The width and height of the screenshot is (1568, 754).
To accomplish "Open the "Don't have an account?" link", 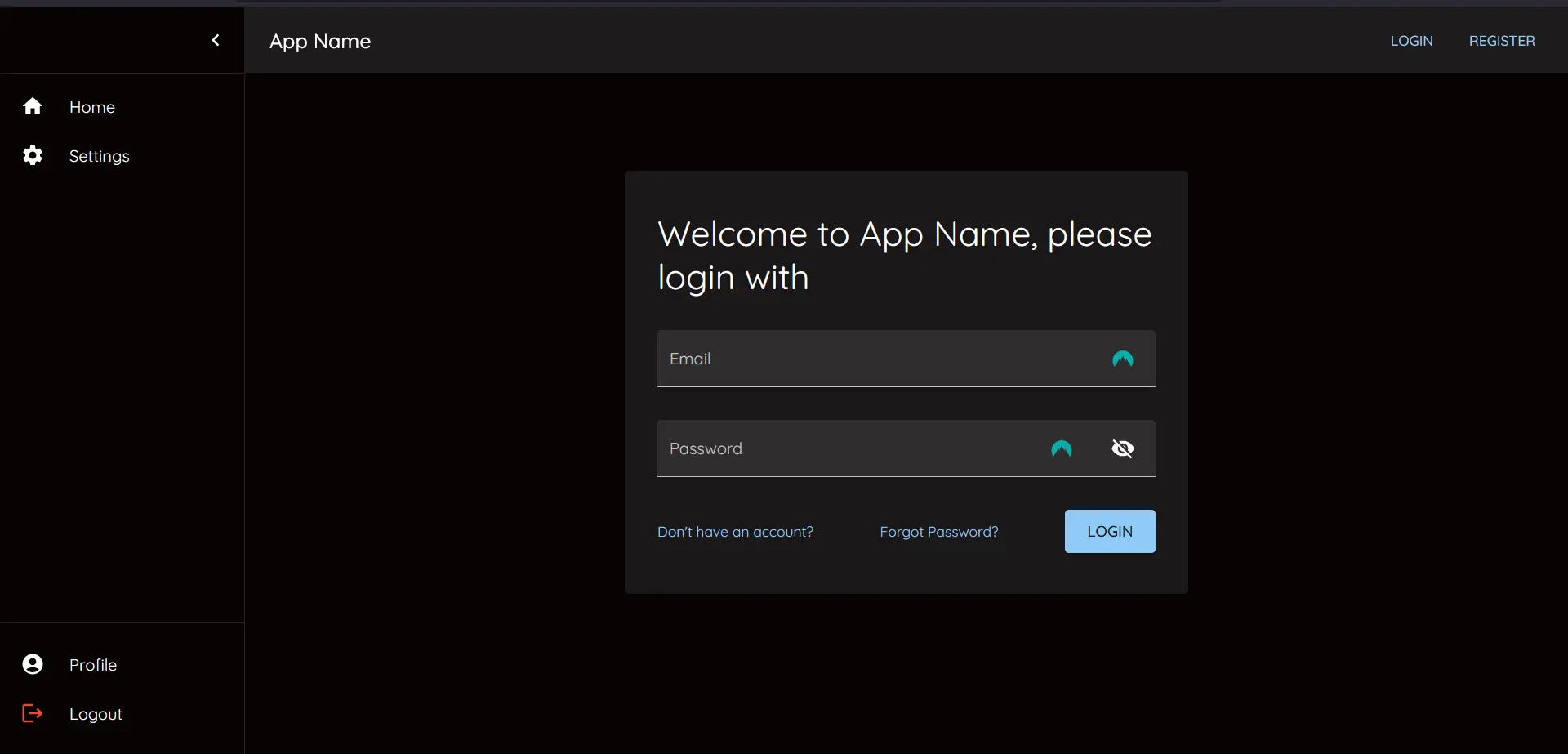I will click(735, 531).
